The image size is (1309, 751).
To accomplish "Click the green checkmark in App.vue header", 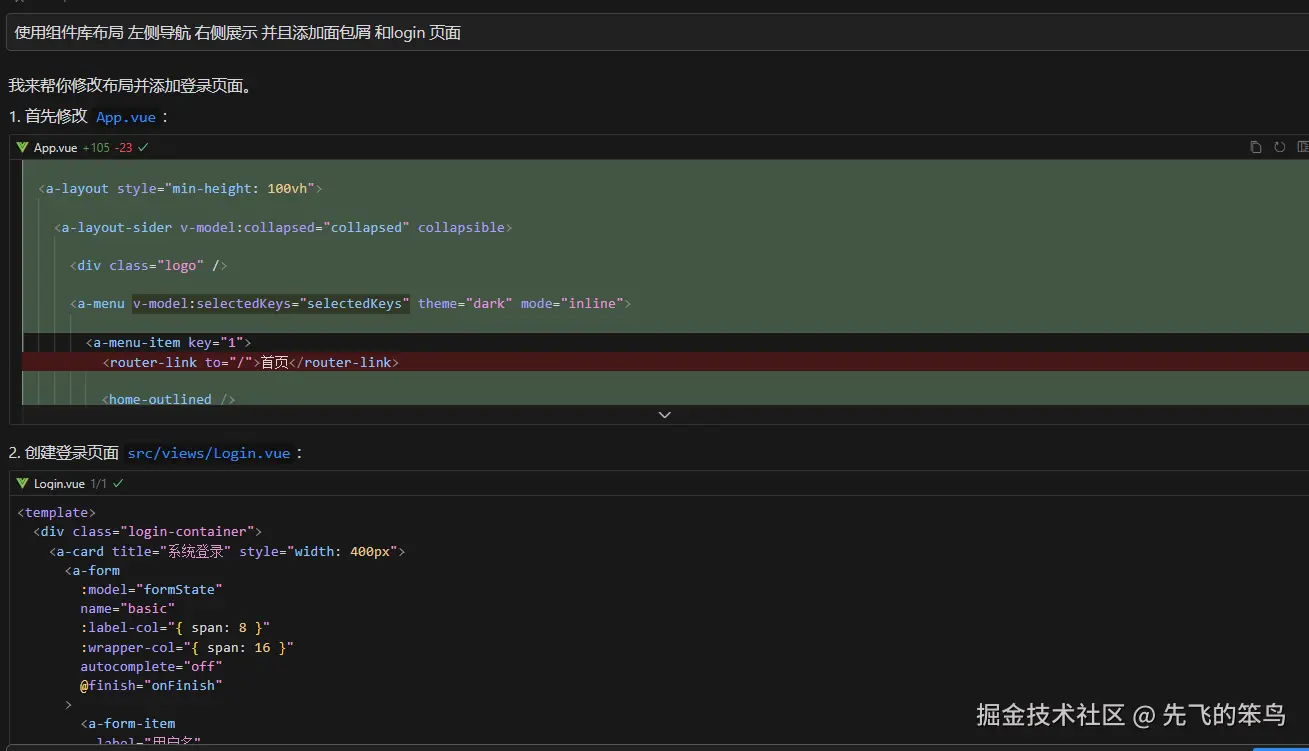I will coord(143,147).
